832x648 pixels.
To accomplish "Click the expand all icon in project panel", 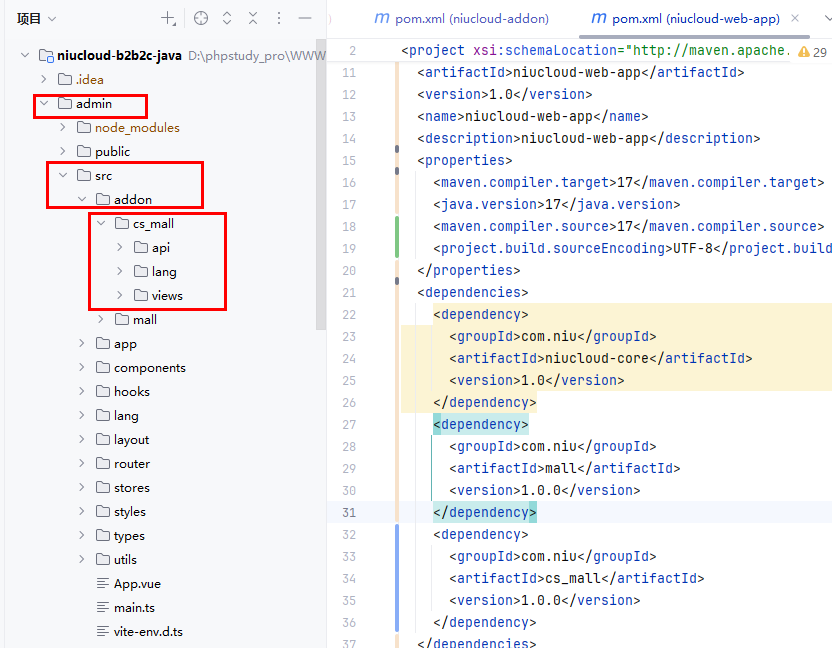I will [x=227, y=18].
